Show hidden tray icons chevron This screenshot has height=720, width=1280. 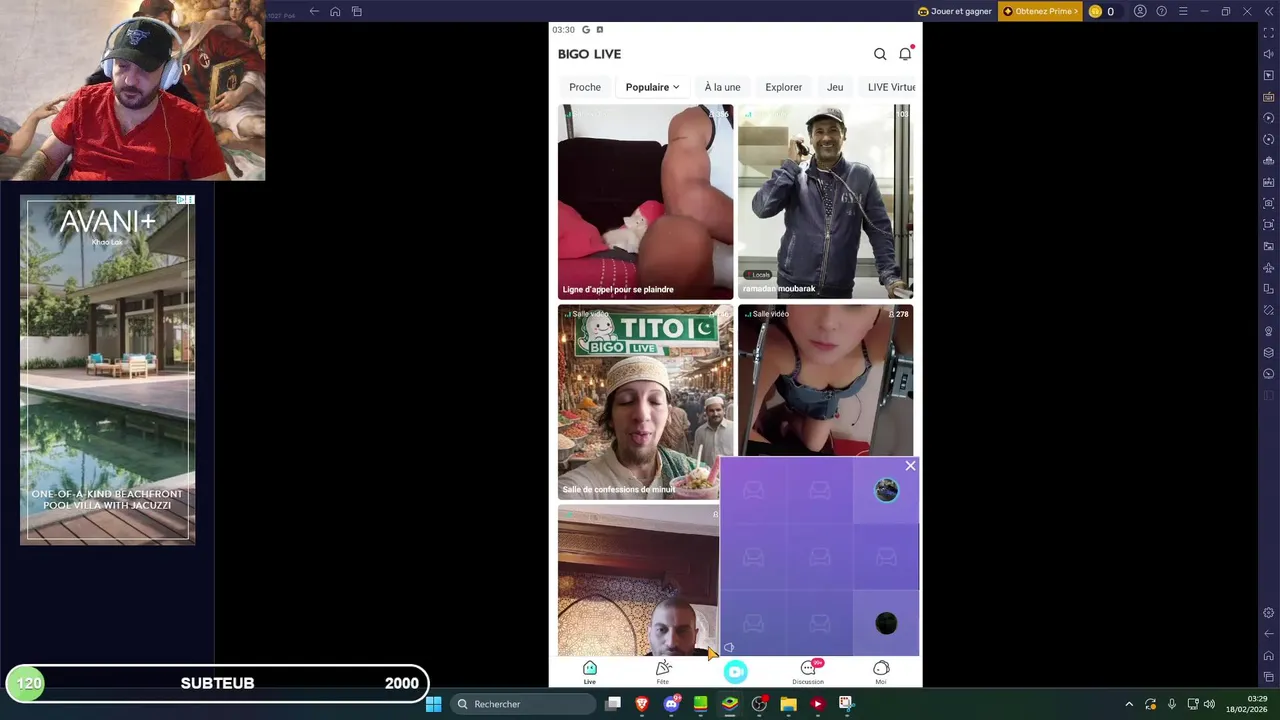click(x=1129, y=704)
